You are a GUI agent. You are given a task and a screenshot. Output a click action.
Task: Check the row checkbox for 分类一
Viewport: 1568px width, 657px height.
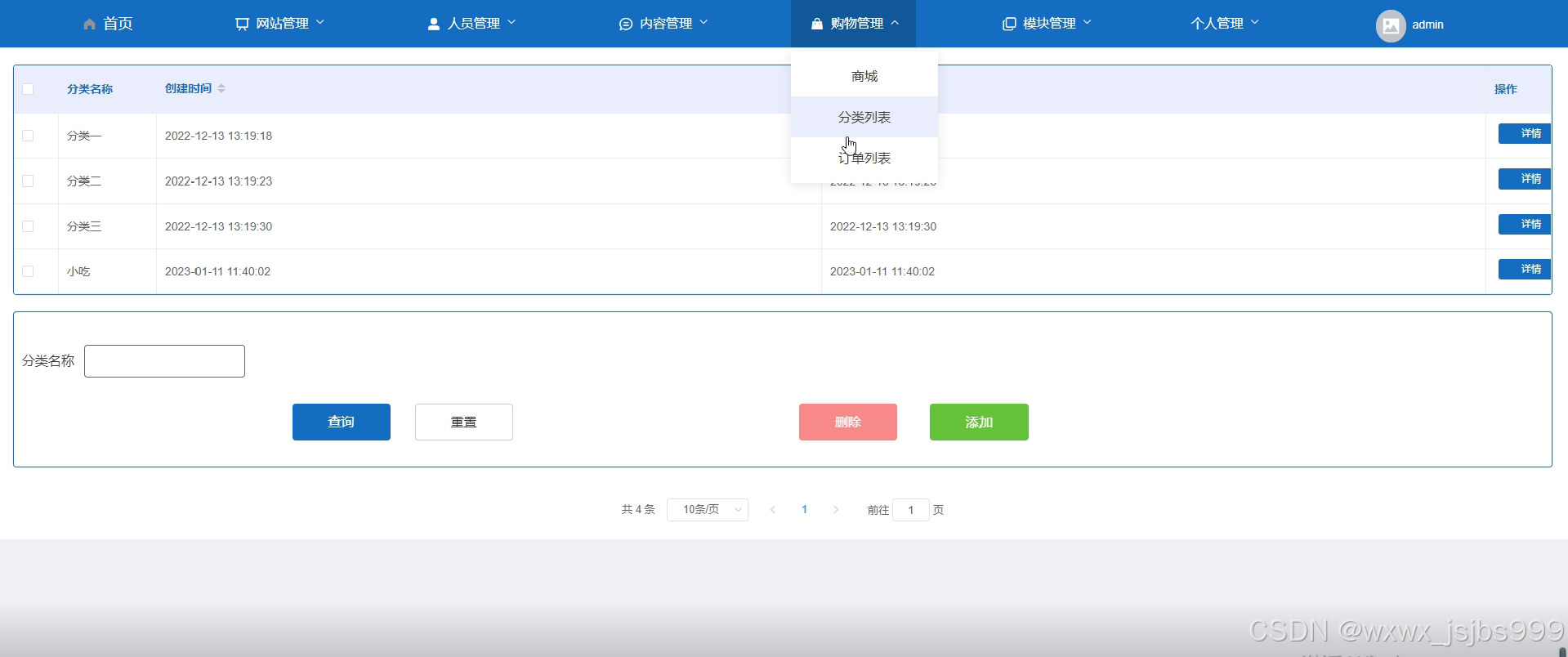click(28, 136)
